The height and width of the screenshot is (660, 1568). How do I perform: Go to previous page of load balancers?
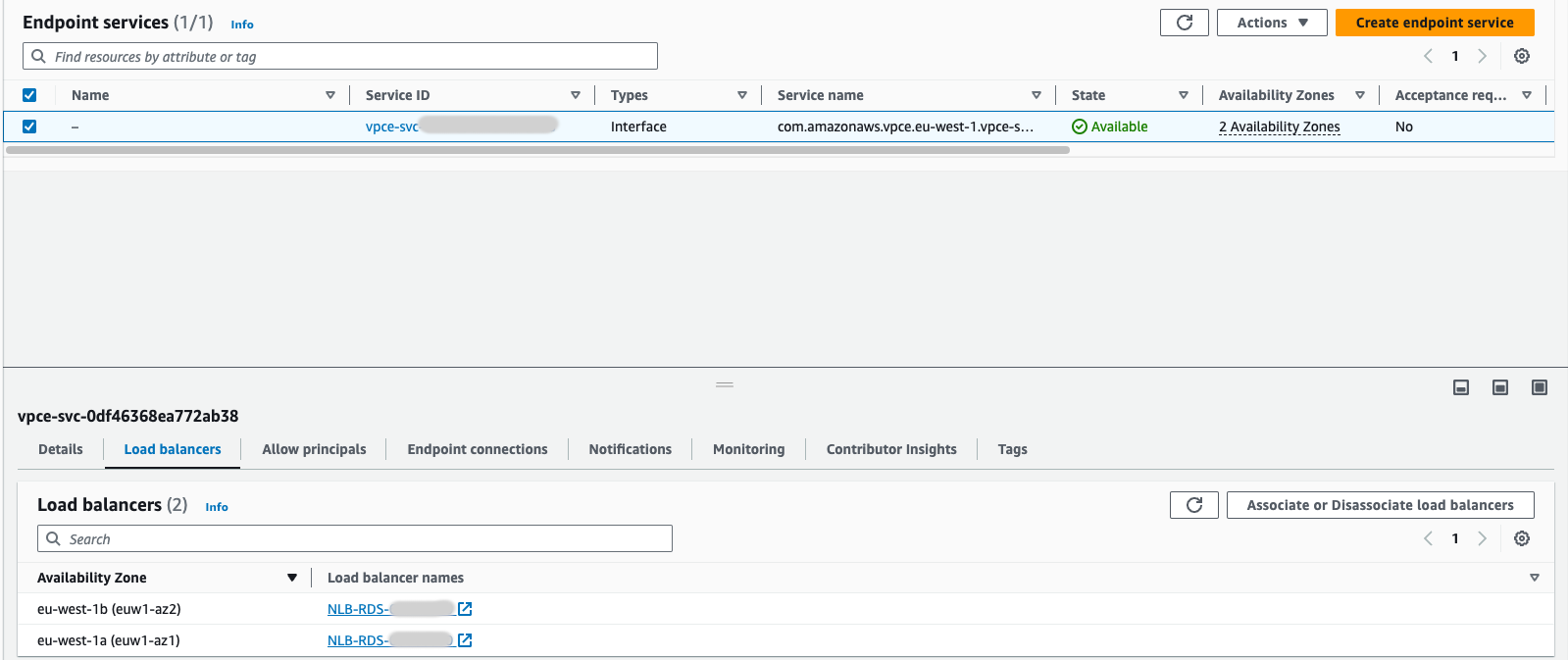(1428, 538)
